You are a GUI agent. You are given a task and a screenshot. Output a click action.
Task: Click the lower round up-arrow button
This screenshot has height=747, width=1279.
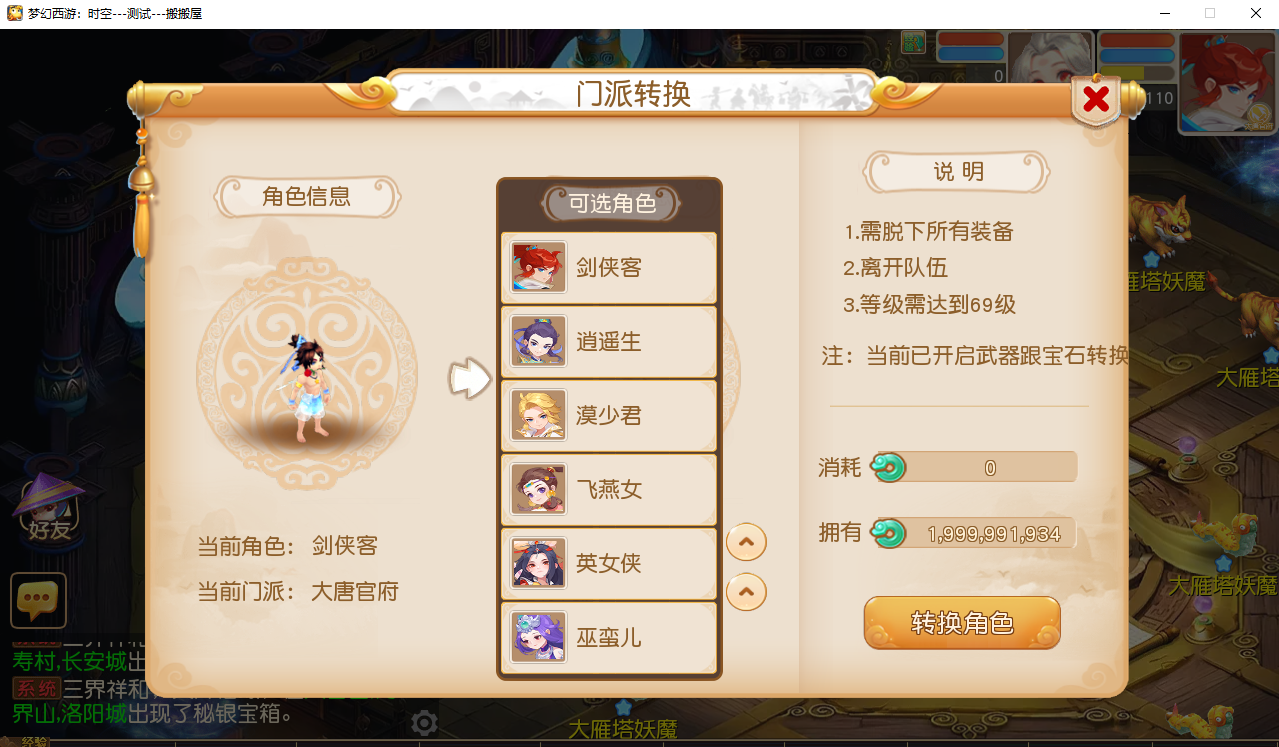click(x=746, y=591)
